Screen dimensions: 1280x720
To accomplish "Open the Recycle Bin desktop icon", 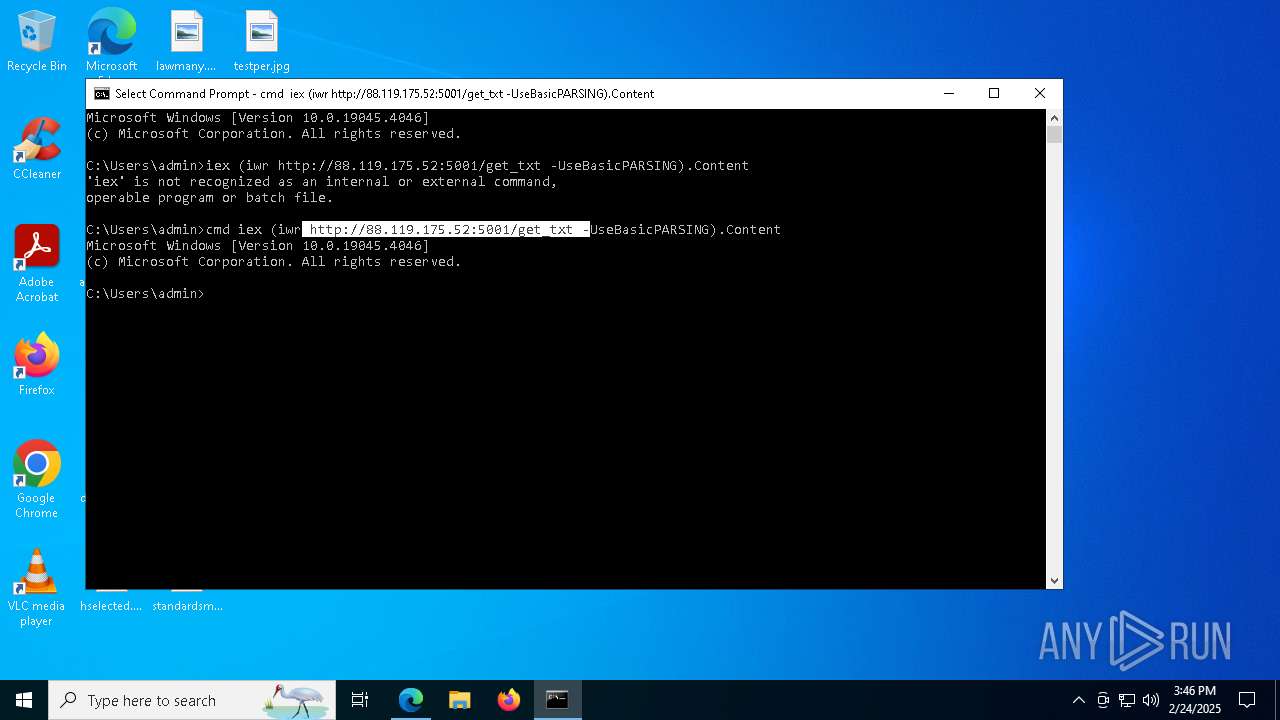I will (x=37, y=42).
